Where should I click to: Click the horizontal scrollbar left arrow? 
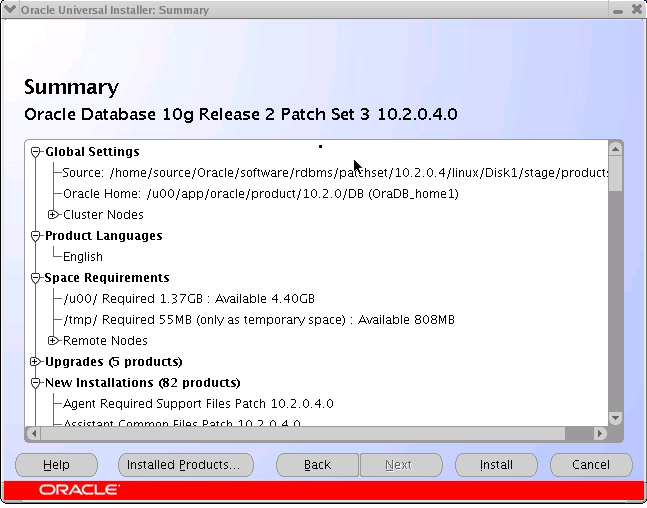[34, 434]
